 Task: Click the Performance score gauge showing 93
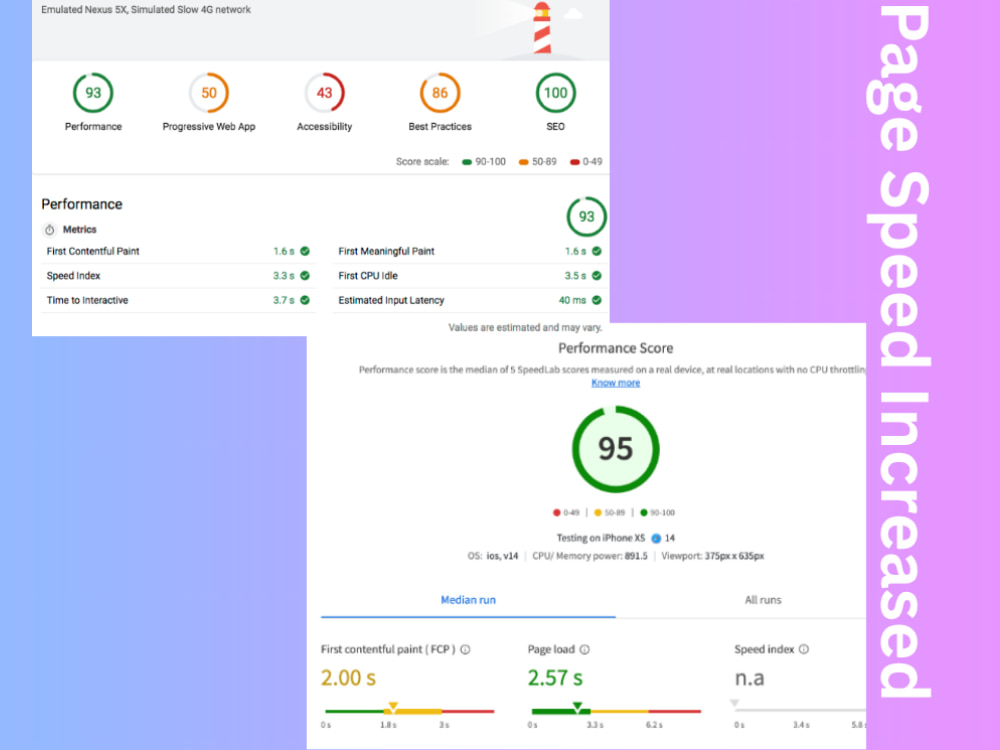tap(93, 93)
